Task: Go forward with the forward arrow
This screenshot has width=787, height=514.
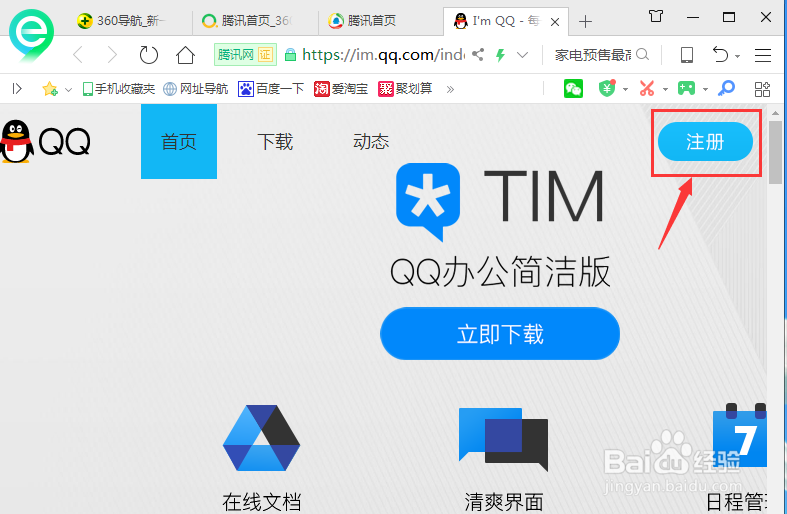Action: (x=112, y=55)
